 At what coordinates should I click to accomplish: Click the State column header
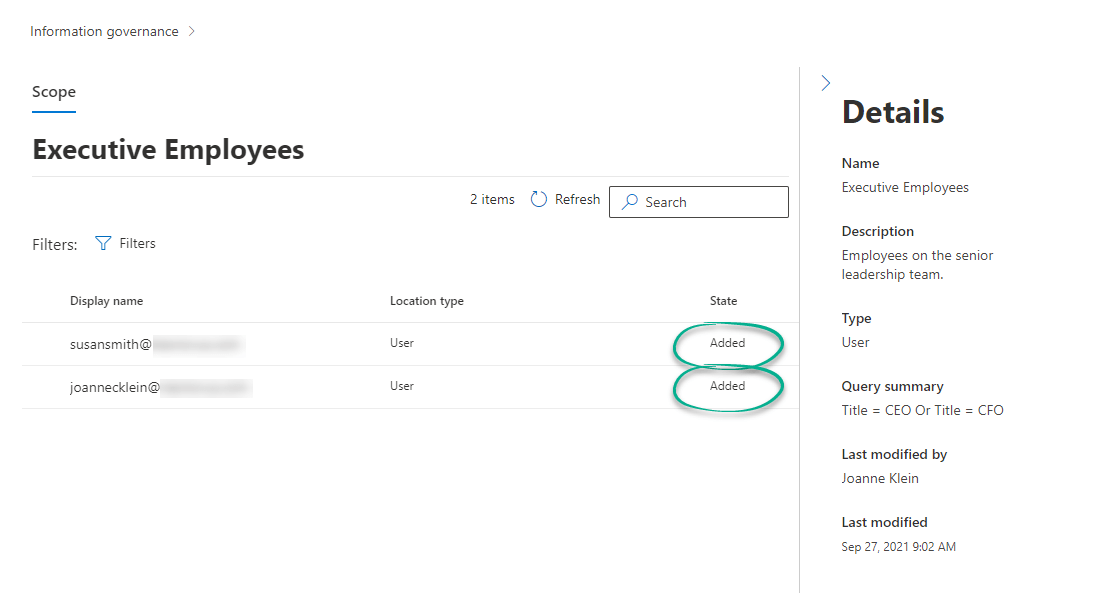click(723, 300)
